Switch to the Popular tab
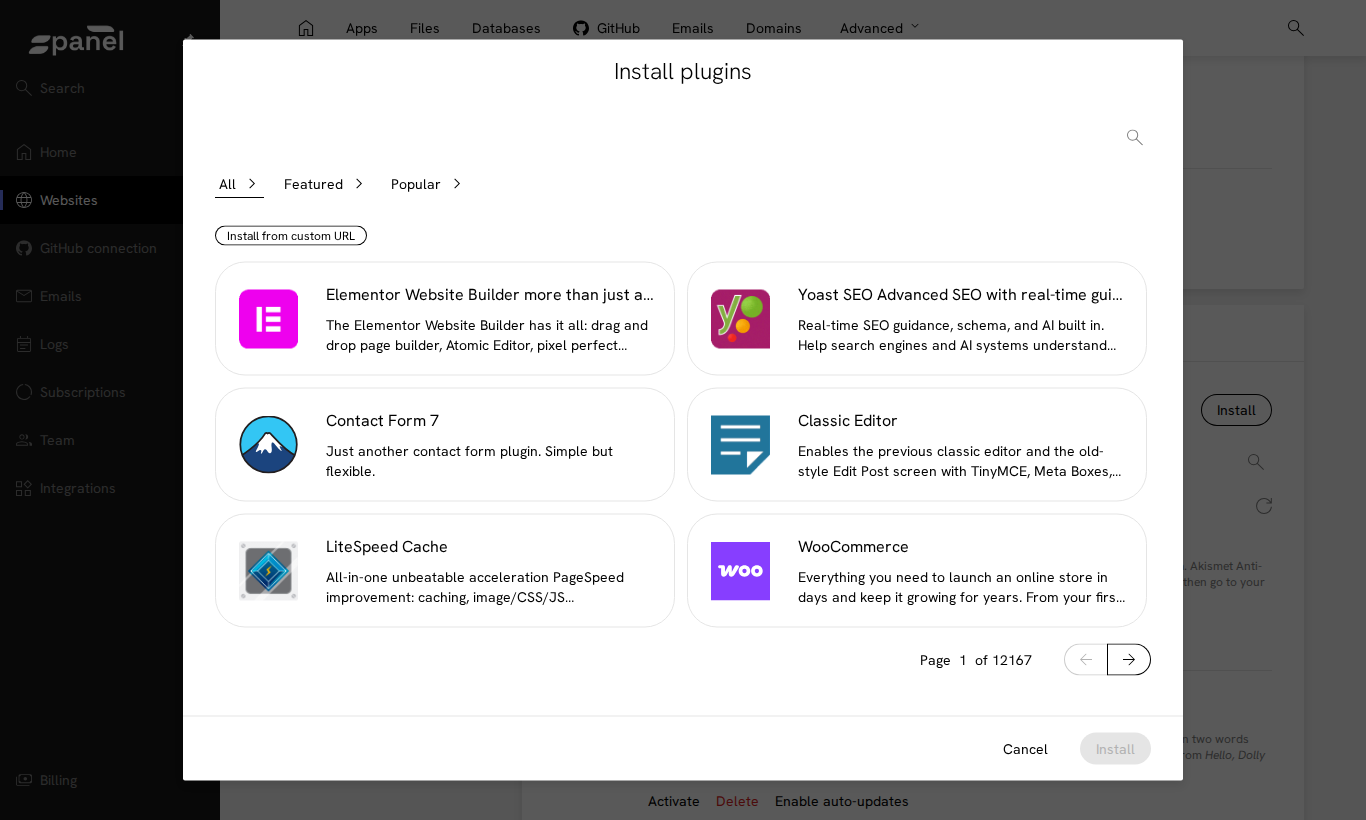Image resolution: width=1366 pixels, height=820 pixels. pos(426,184)
